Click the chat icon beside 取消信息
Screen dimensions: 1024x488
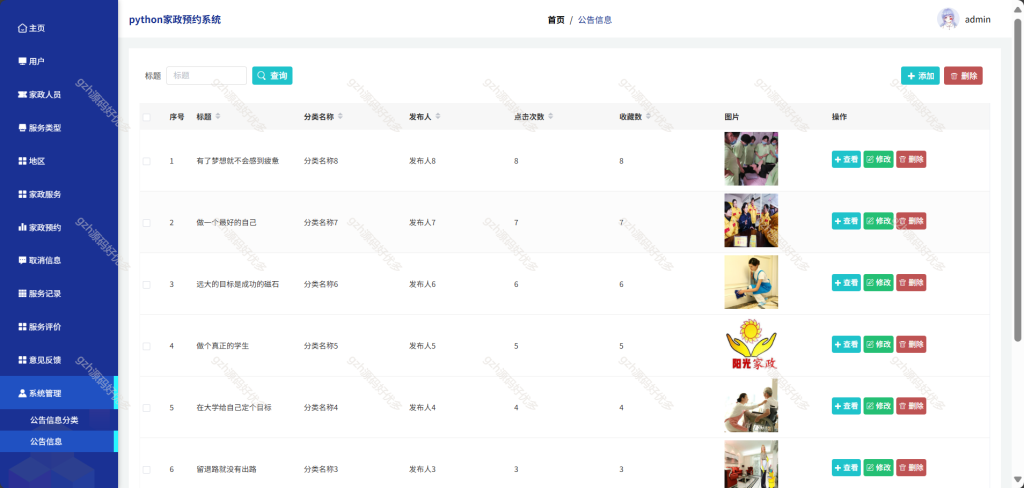[22, 260]
